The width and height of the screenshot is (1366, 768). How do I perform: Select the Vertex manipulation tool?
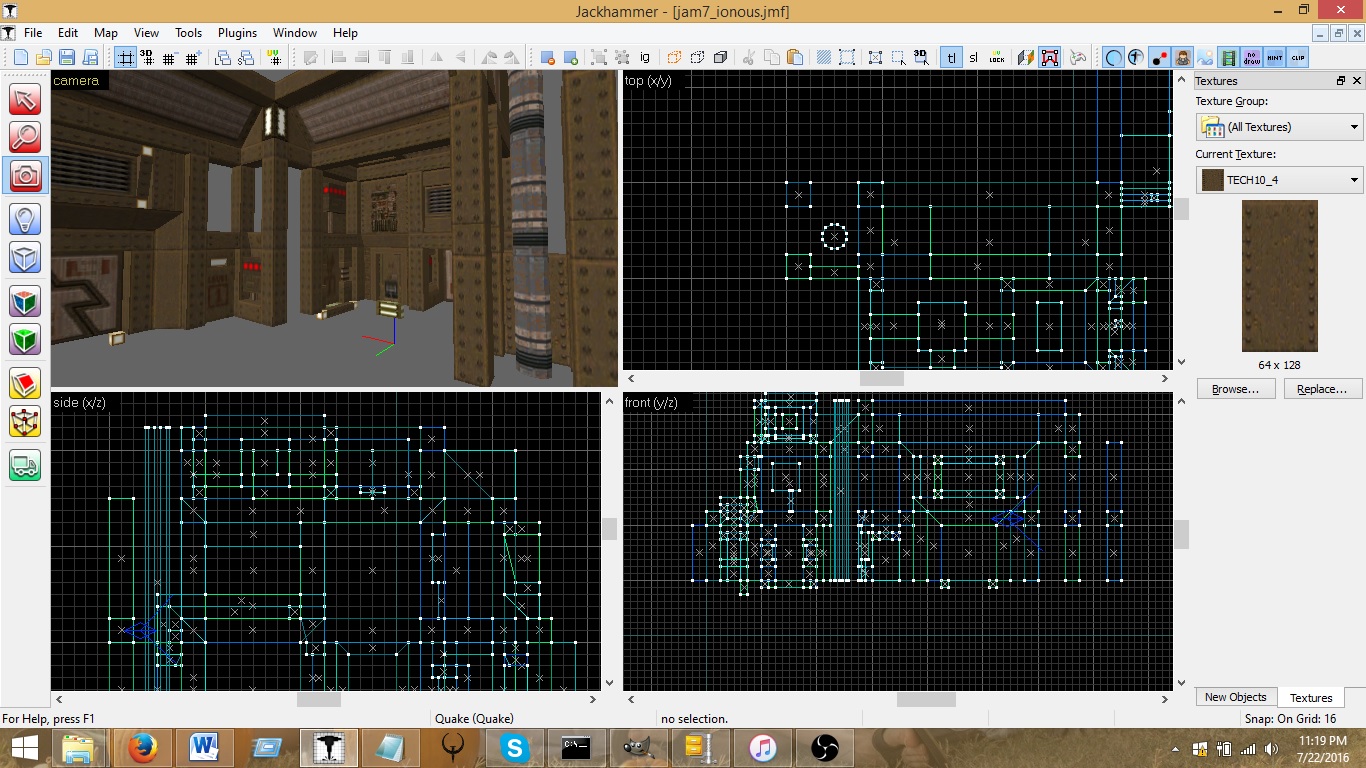[x=25, y=420]
